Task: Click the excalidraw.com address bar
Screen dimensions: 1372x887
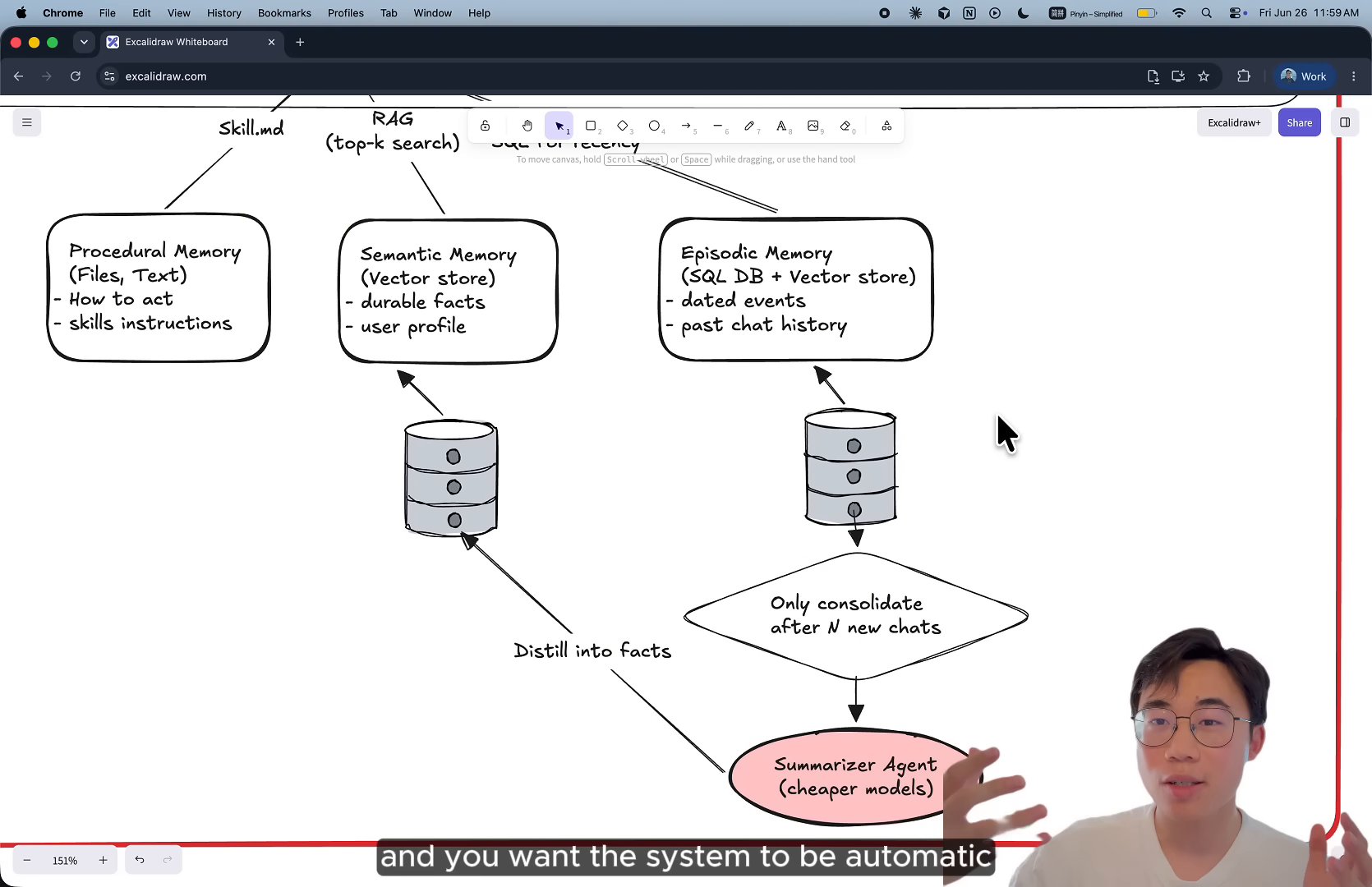Action: point(616,76)
